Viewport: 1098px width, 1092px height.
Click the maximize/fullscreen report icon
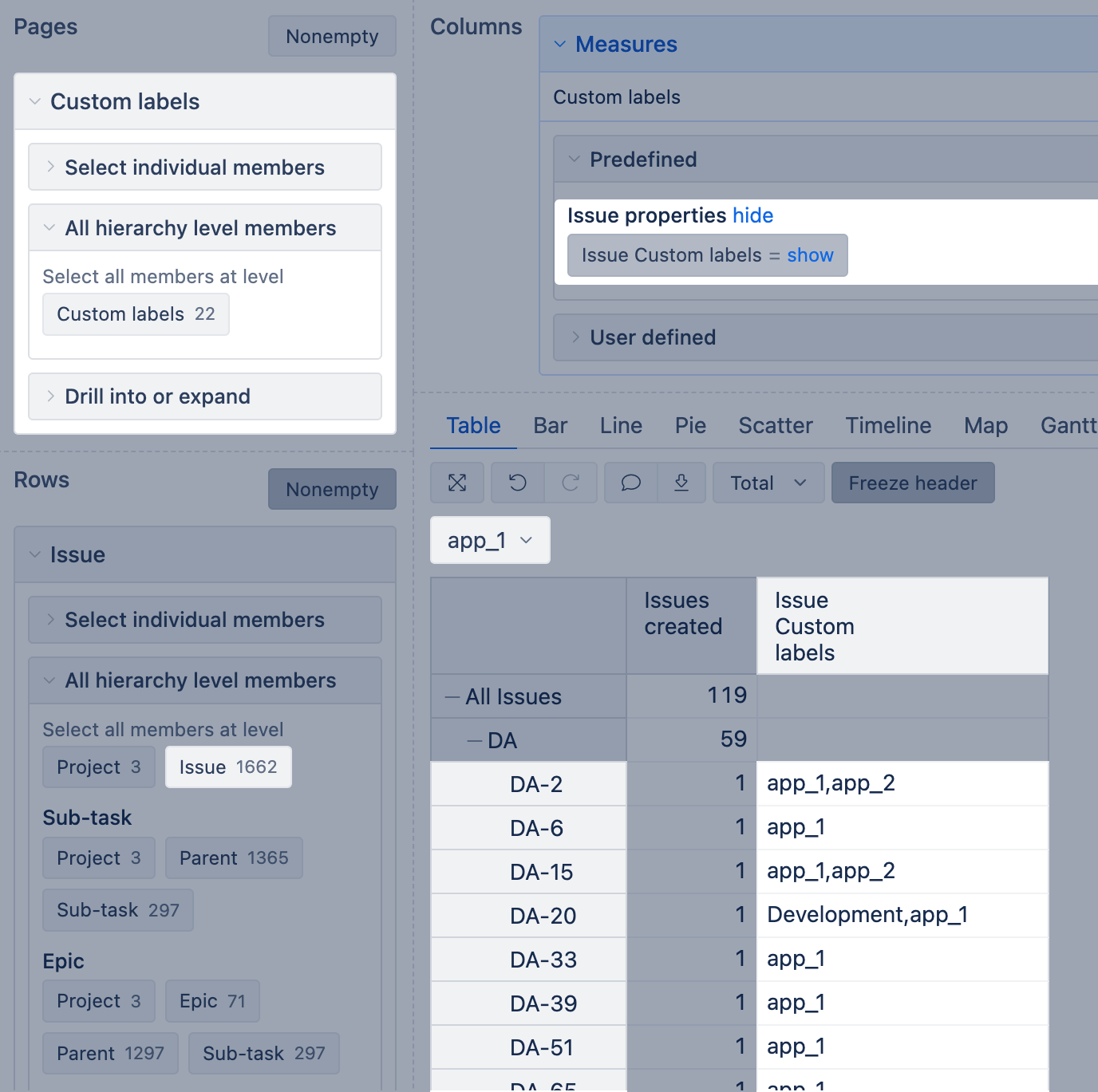(x=457, y=483)
